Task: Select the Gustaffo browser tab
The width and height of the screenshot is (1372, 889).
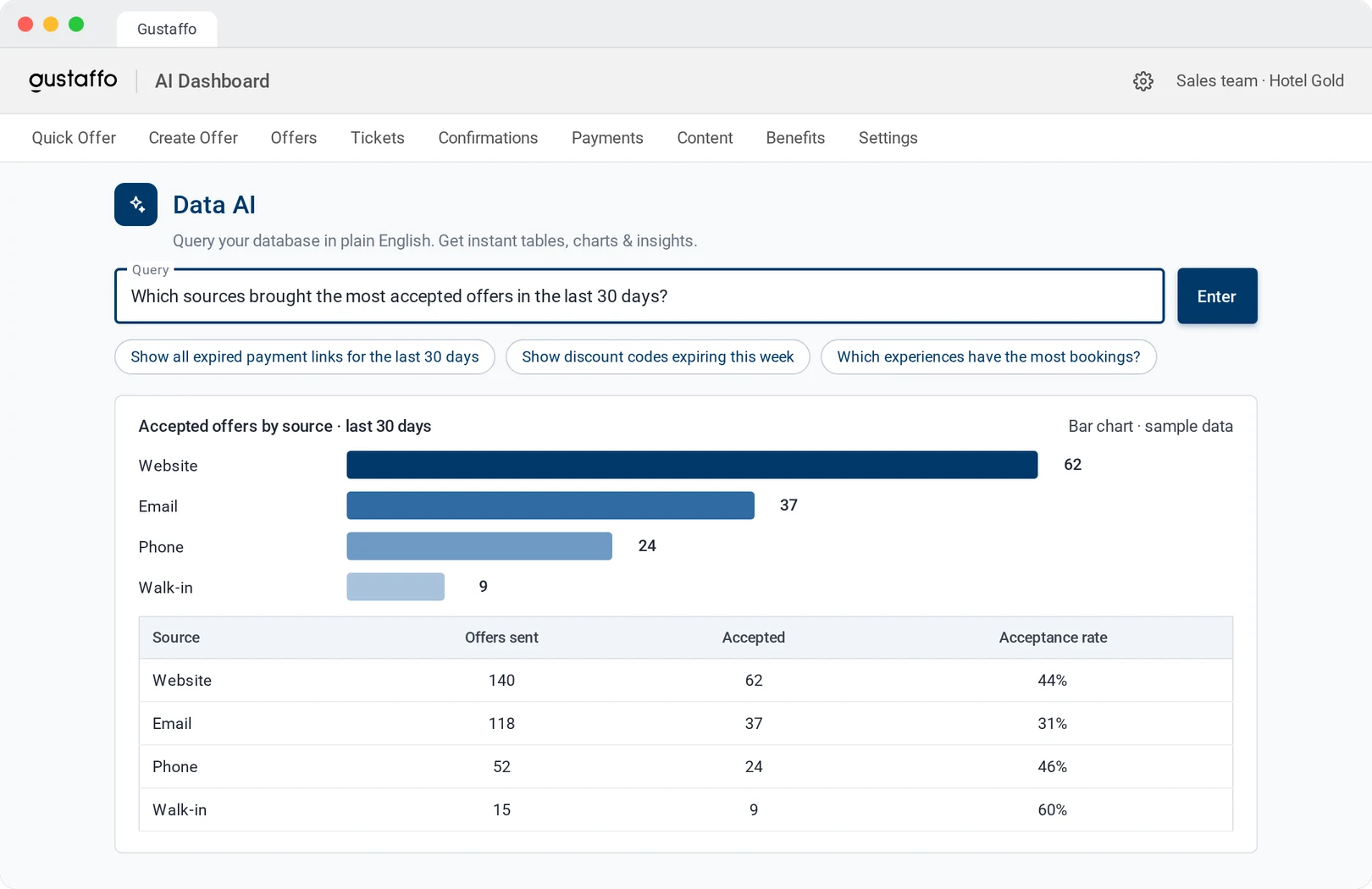Action: tap(167, 29)
